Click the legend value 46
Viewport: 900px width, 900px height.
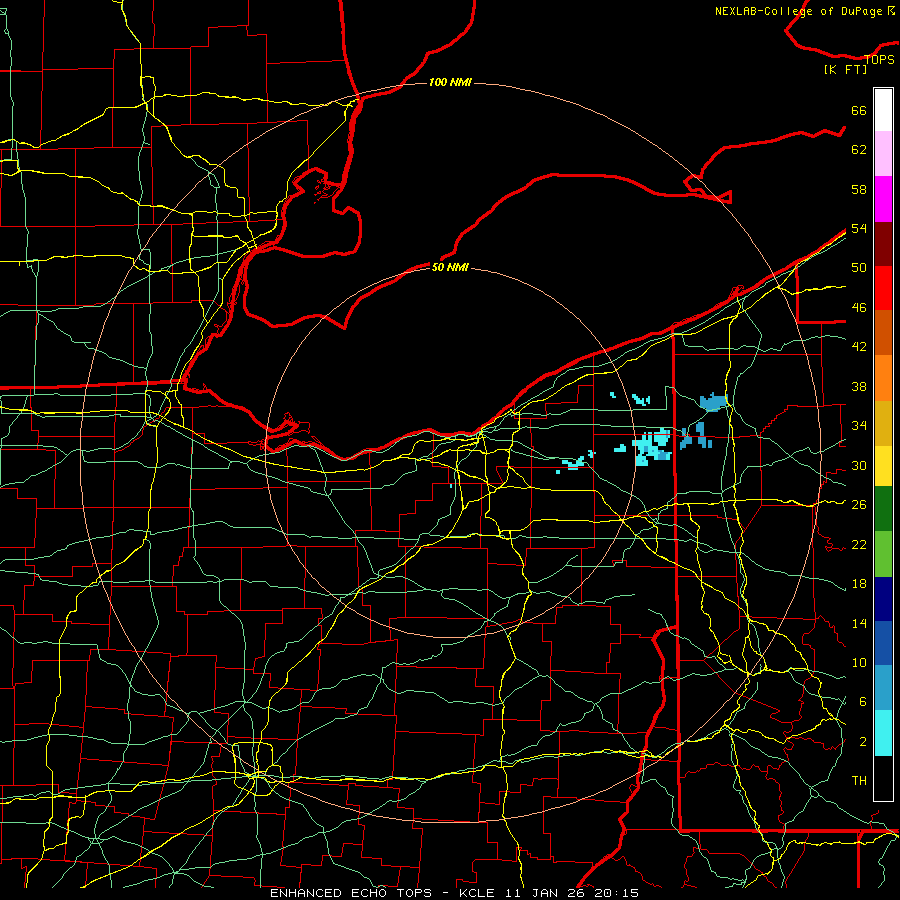click(859, 308)
